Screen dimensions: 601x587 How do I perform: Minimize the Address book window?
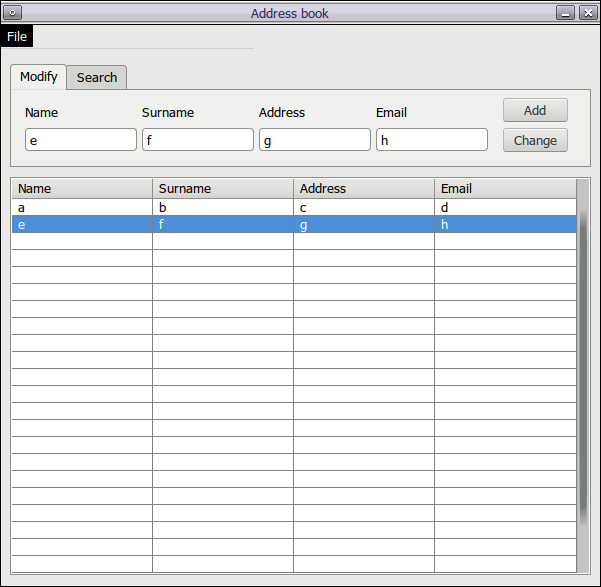point(565,13)
